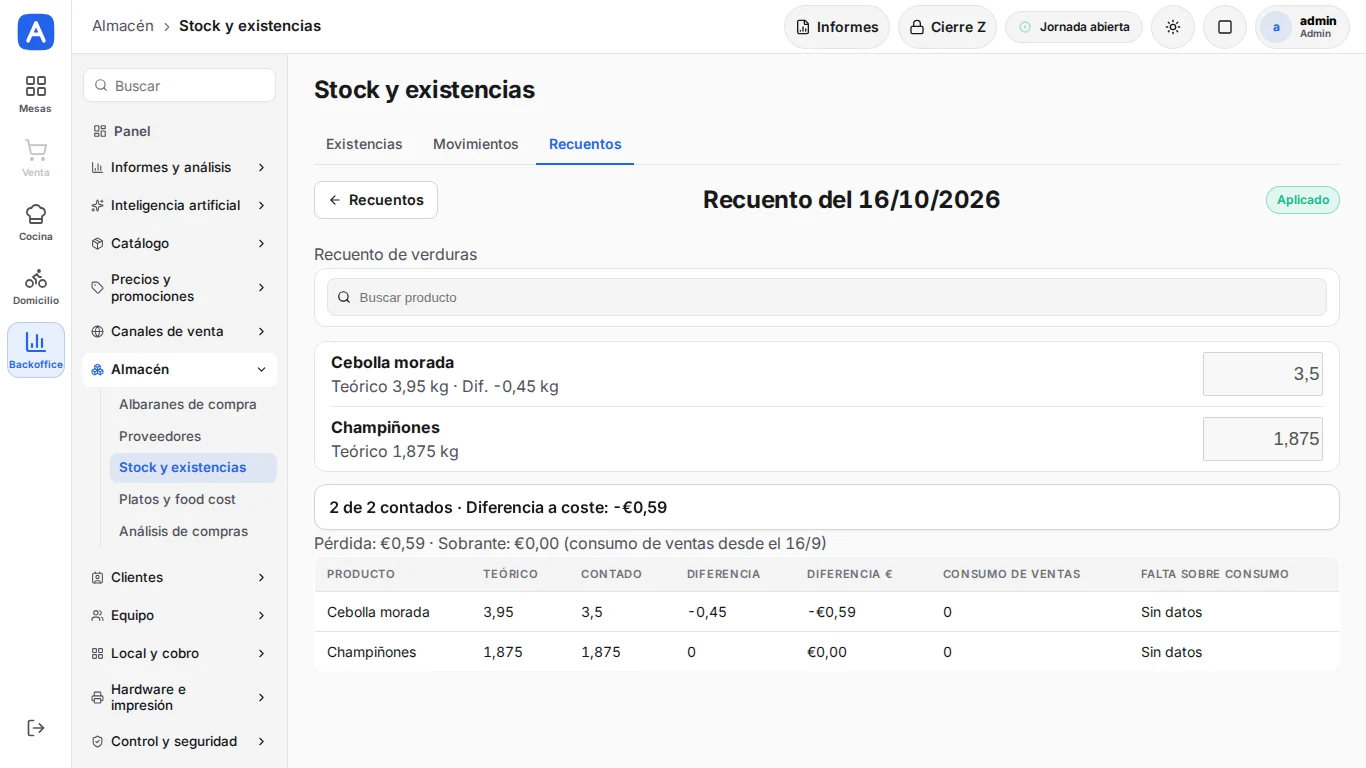Image resolution: width=1366 pixels, height=768 pixels.
Task: Open the Informes button
Action: [x=837, y=27]
